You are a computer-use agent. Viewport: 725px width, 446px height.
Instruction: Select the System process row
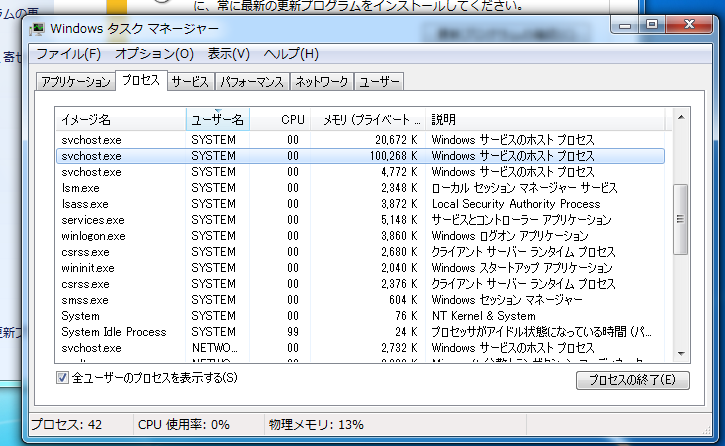pos(360,316)
